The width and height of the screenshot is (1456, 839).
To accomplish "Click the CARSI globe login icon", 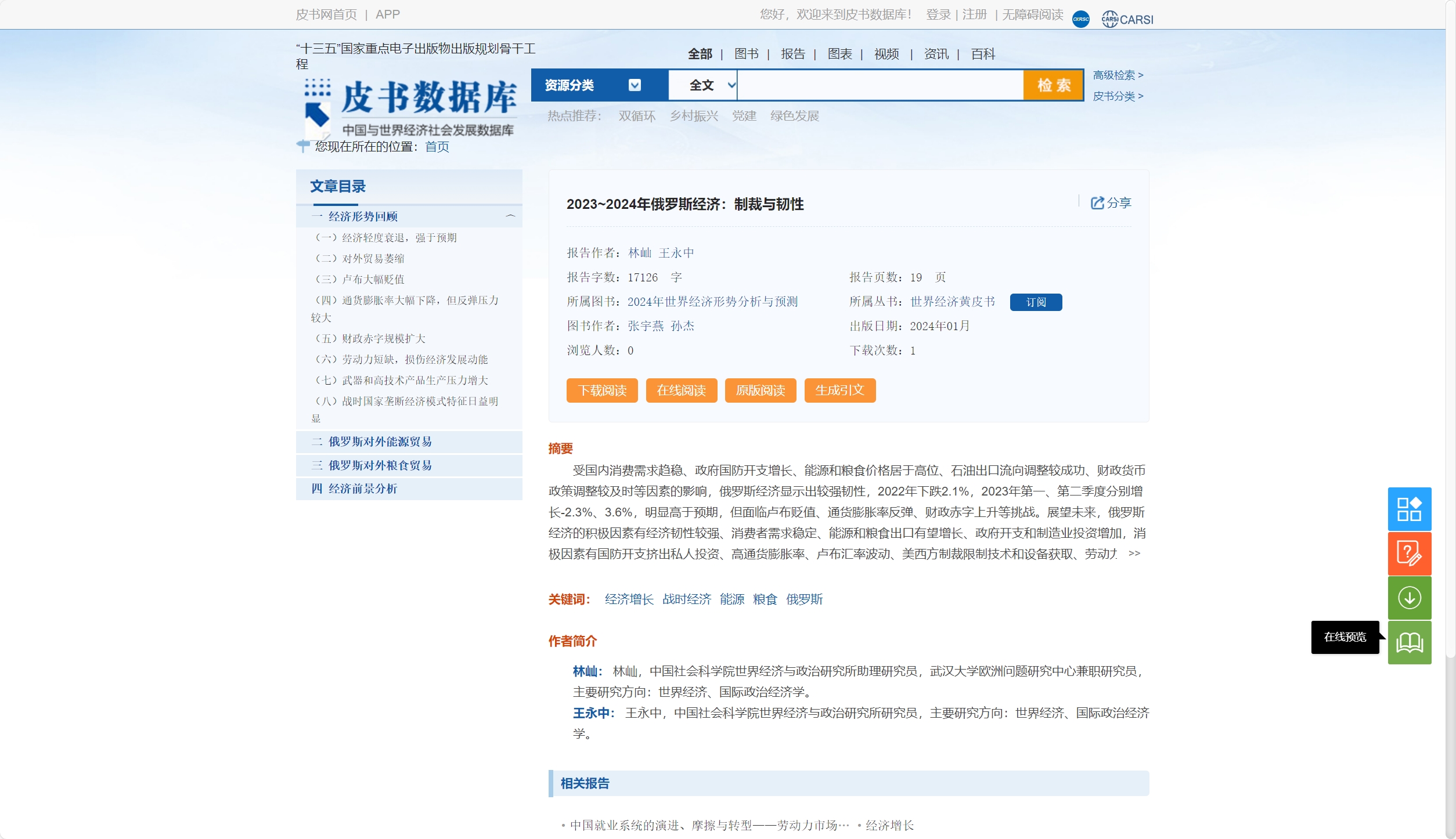I will [x=1109, y=17].
